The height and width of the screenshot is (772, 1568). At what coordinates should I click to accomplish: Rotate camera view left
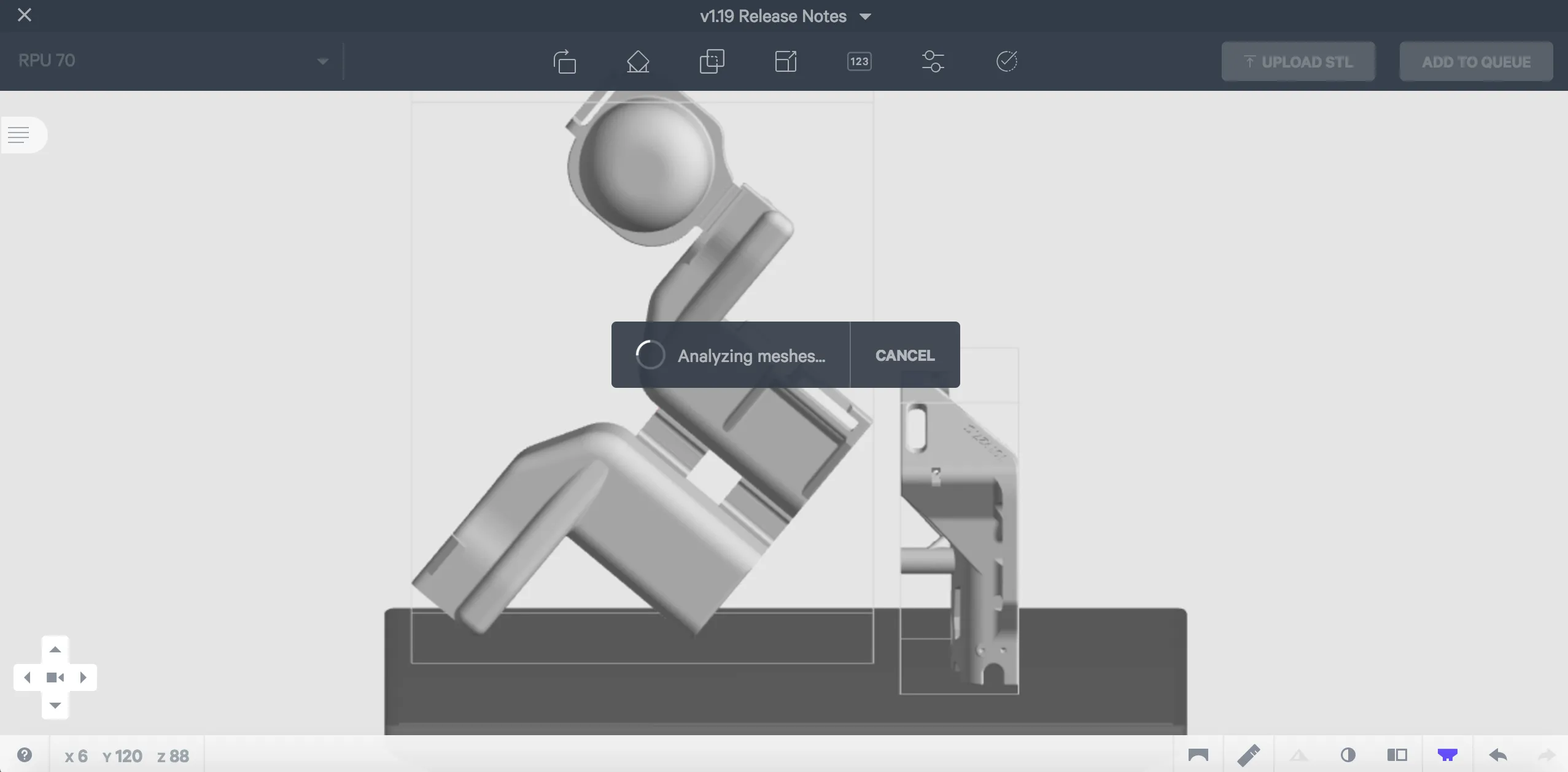pyautogui.click(x=27, y=677)
